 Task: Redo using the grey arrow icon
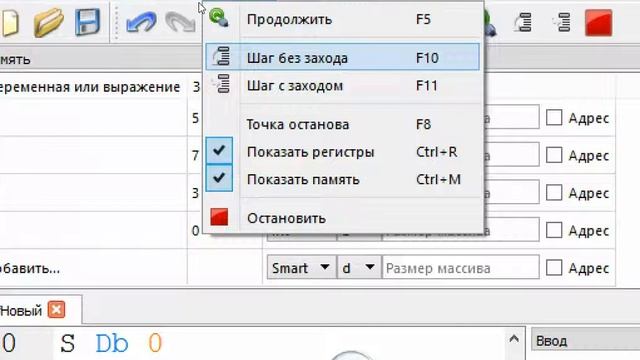181,22
